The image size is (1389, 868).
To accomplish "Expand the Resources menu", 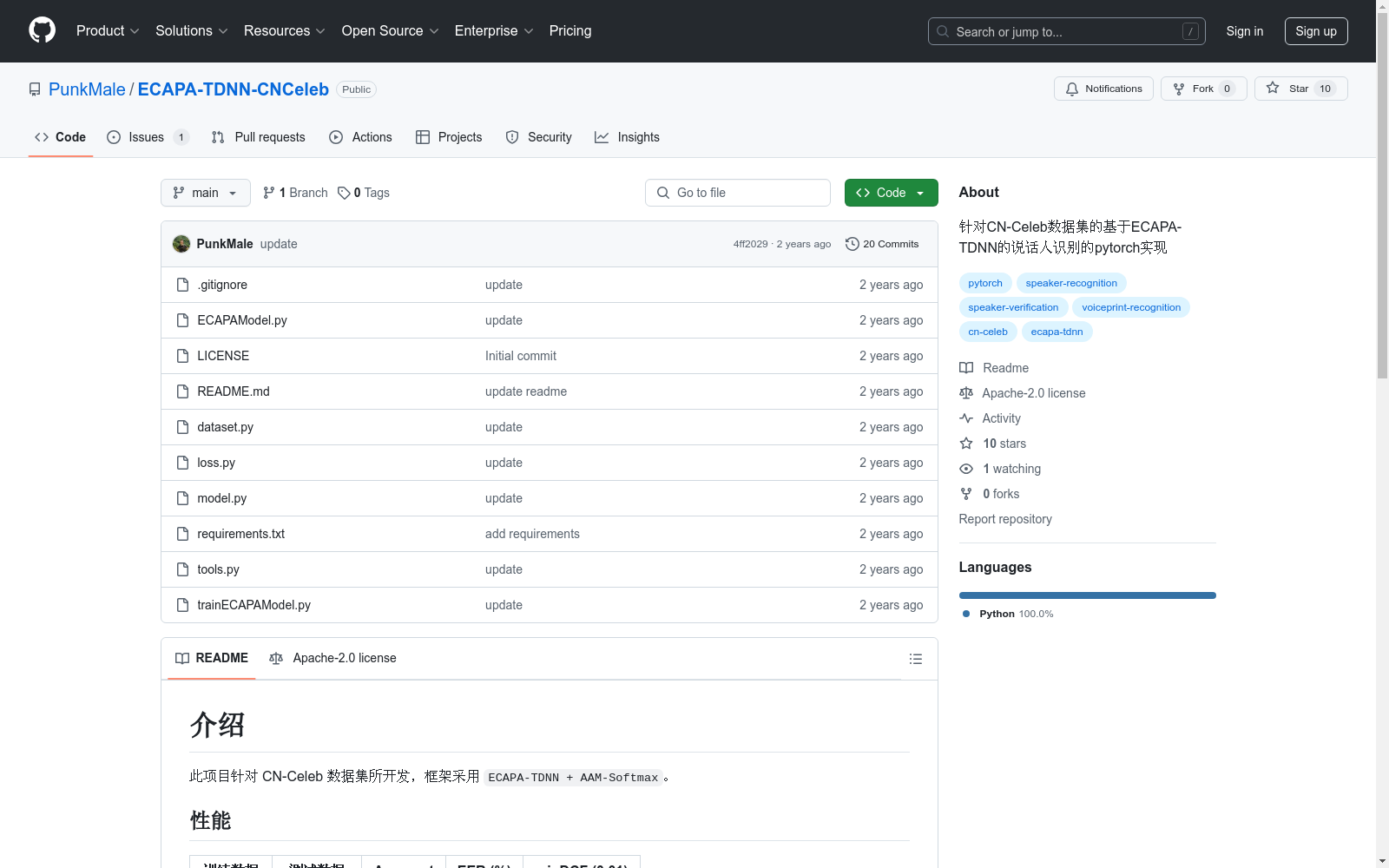I will pyautogui.click(x=284, y=30).
